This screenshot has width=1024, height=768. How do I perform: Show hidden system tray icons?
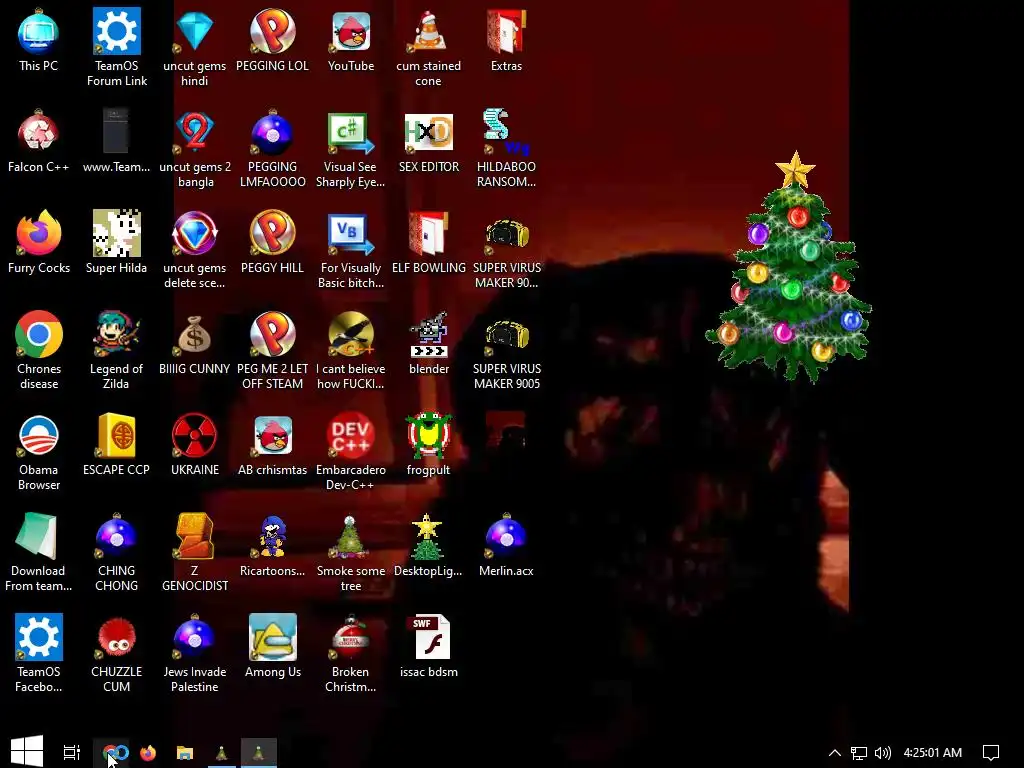[834, 752]
